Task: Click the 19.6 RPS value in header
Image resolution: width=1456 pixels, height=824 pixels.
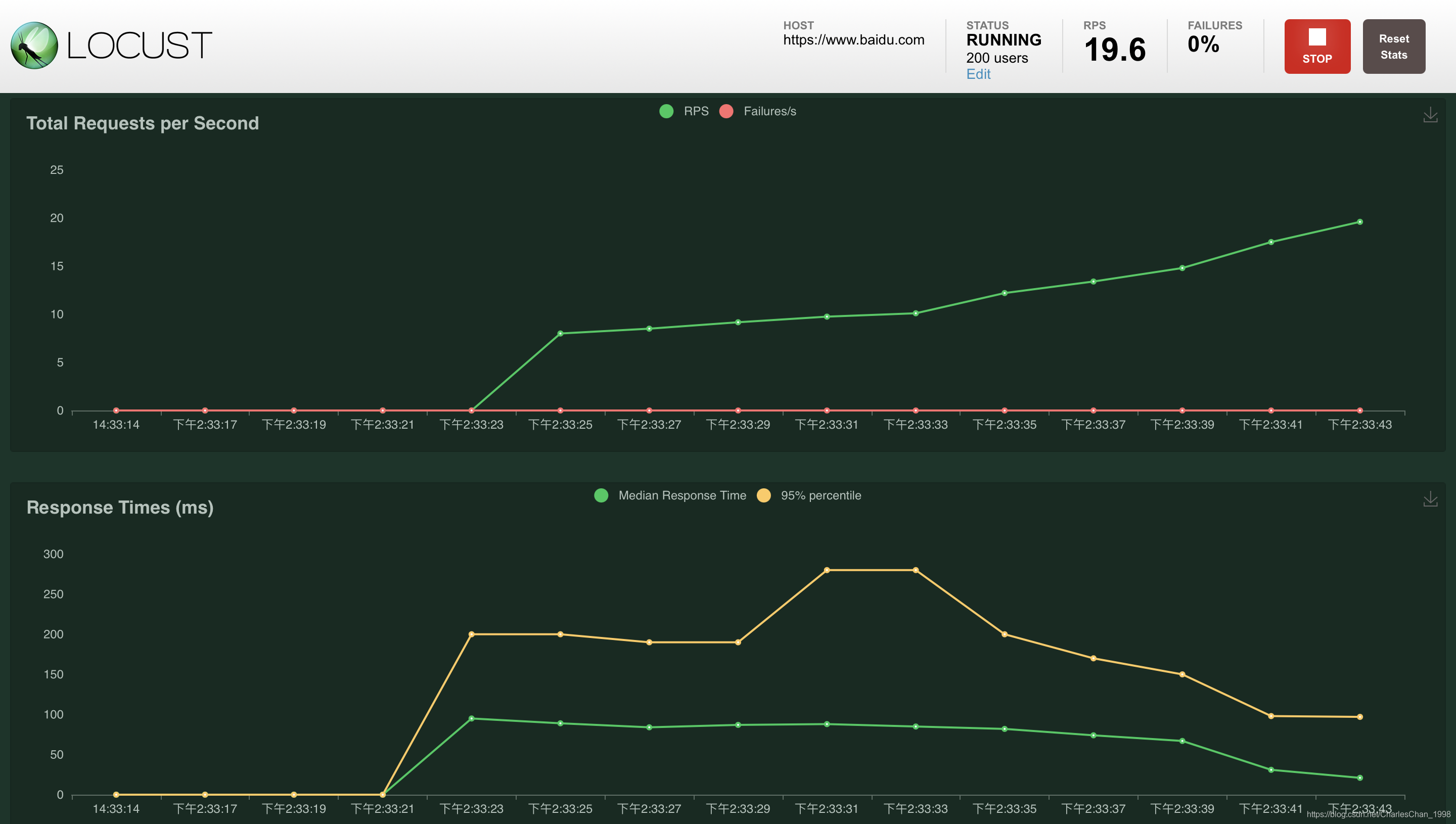Action: (1114, 50)
